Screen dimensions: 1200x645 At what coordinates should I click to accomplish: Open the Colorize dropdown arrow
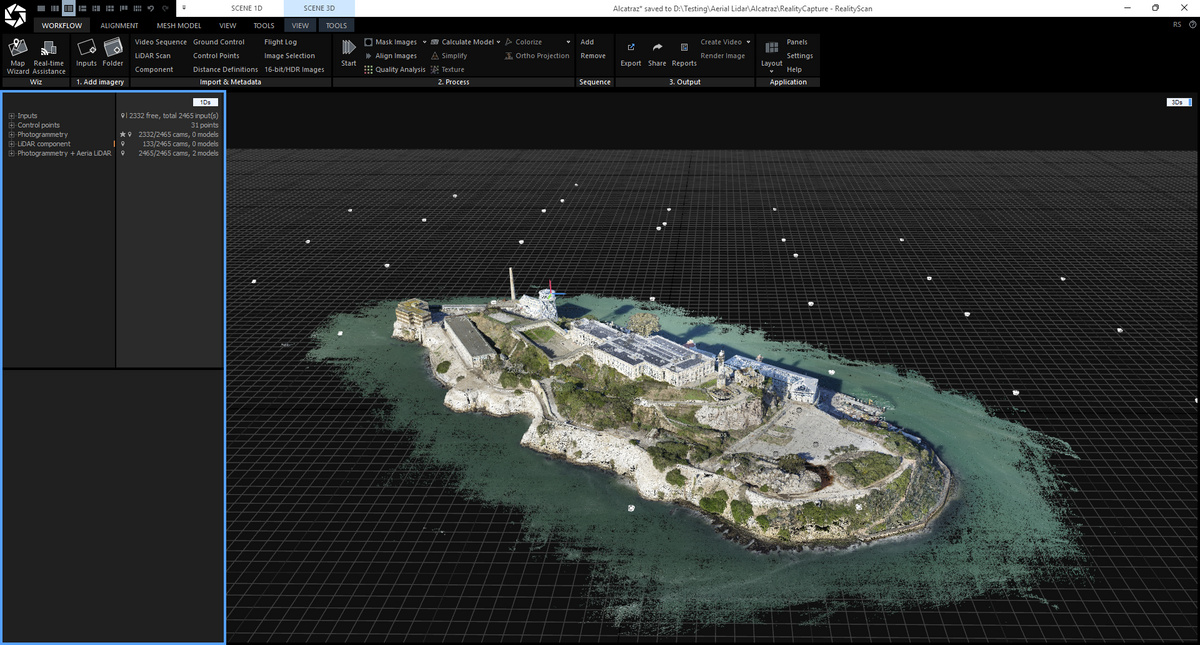tap(568, 42)
